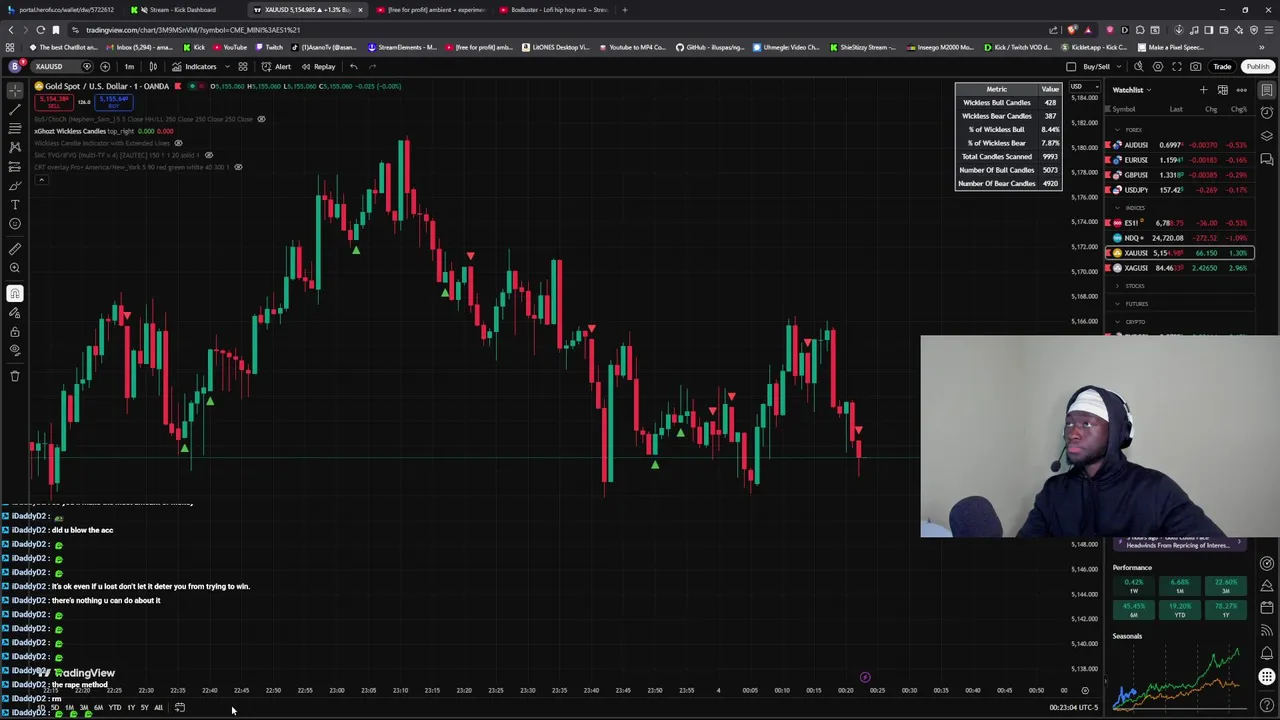Select the All date range button
Image resolution: width=1280 pixels, height=720 pixels.
tap(158, 708)
